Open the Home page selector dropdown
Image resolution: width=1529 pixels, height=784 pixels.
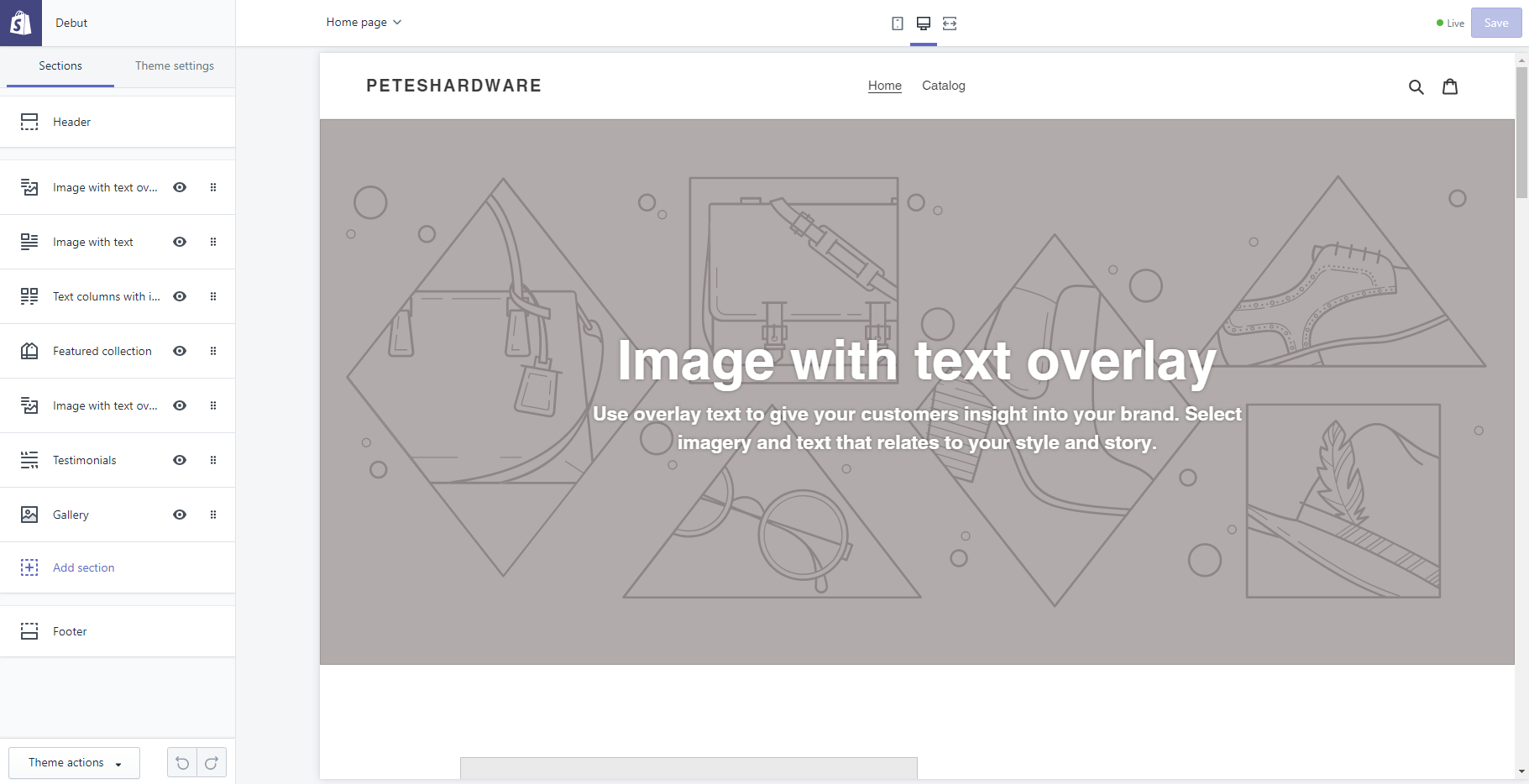tap(364, 22)
